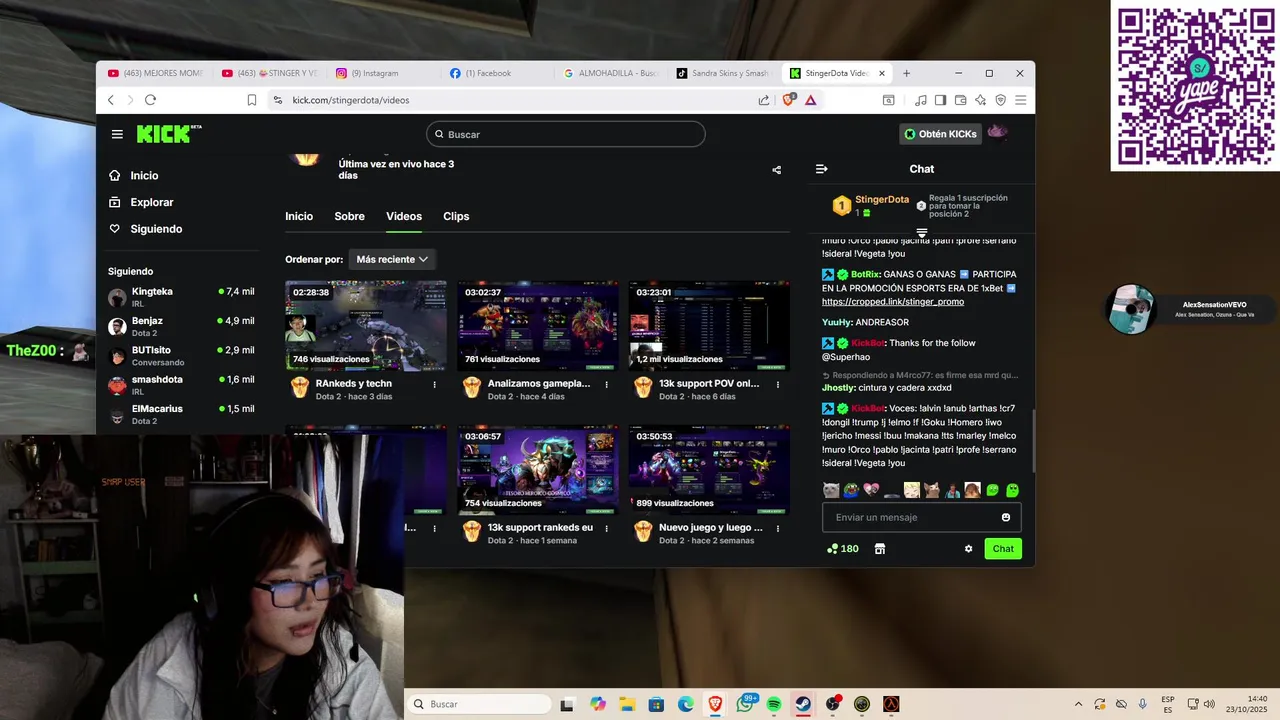Click the Obtén KICKs button
1280x720 pixels.
click(940, 134)
